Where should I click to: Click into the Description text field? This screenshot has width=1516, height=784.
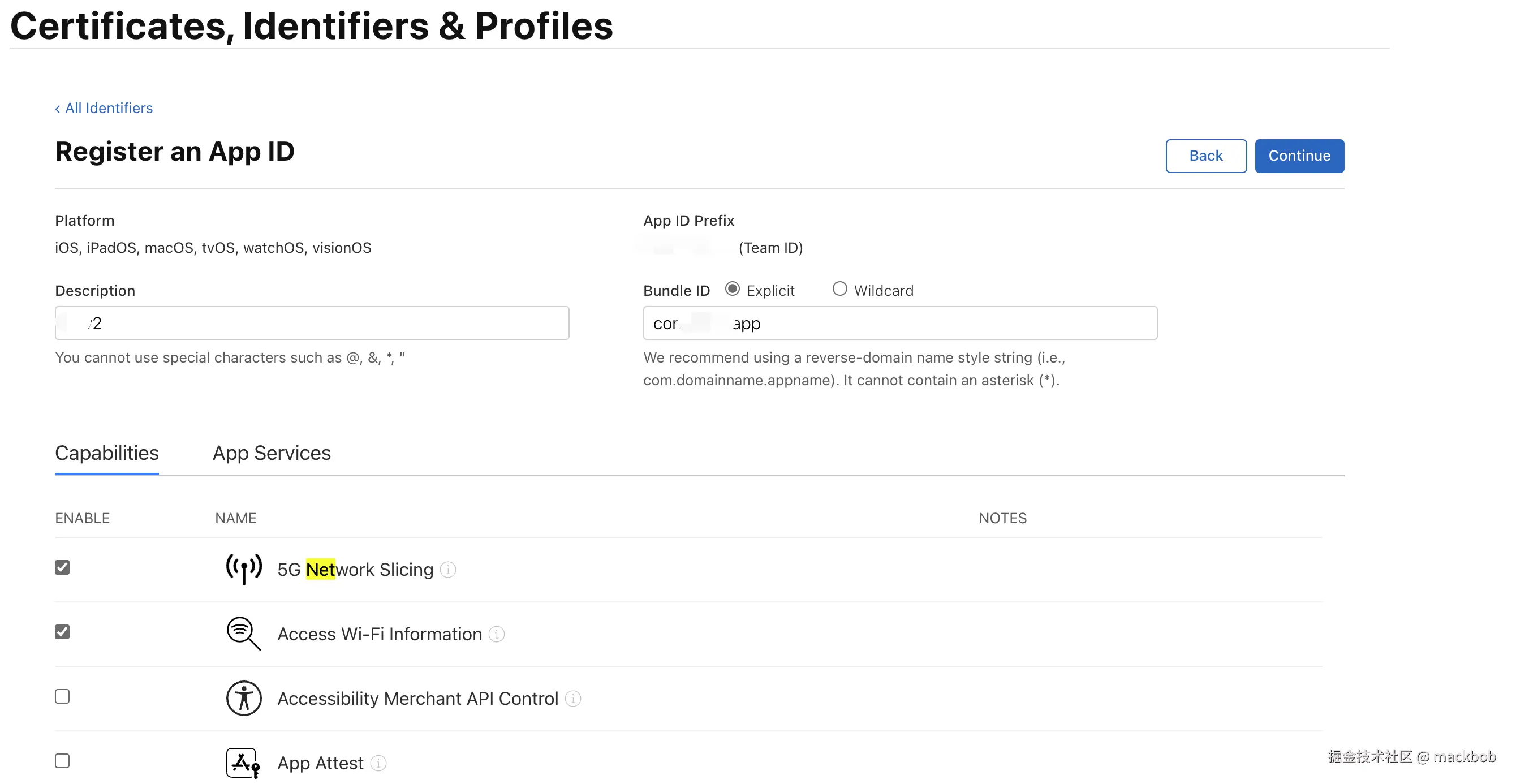tap(312, 323)
